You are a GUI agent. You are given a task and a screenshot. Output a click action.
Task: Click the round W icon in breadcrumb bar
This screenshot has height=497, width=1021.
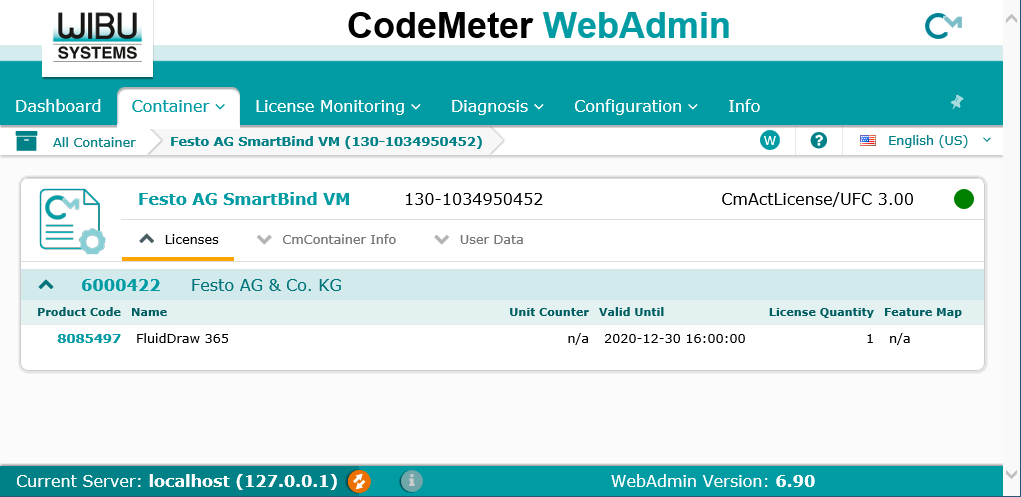point(769,141)
